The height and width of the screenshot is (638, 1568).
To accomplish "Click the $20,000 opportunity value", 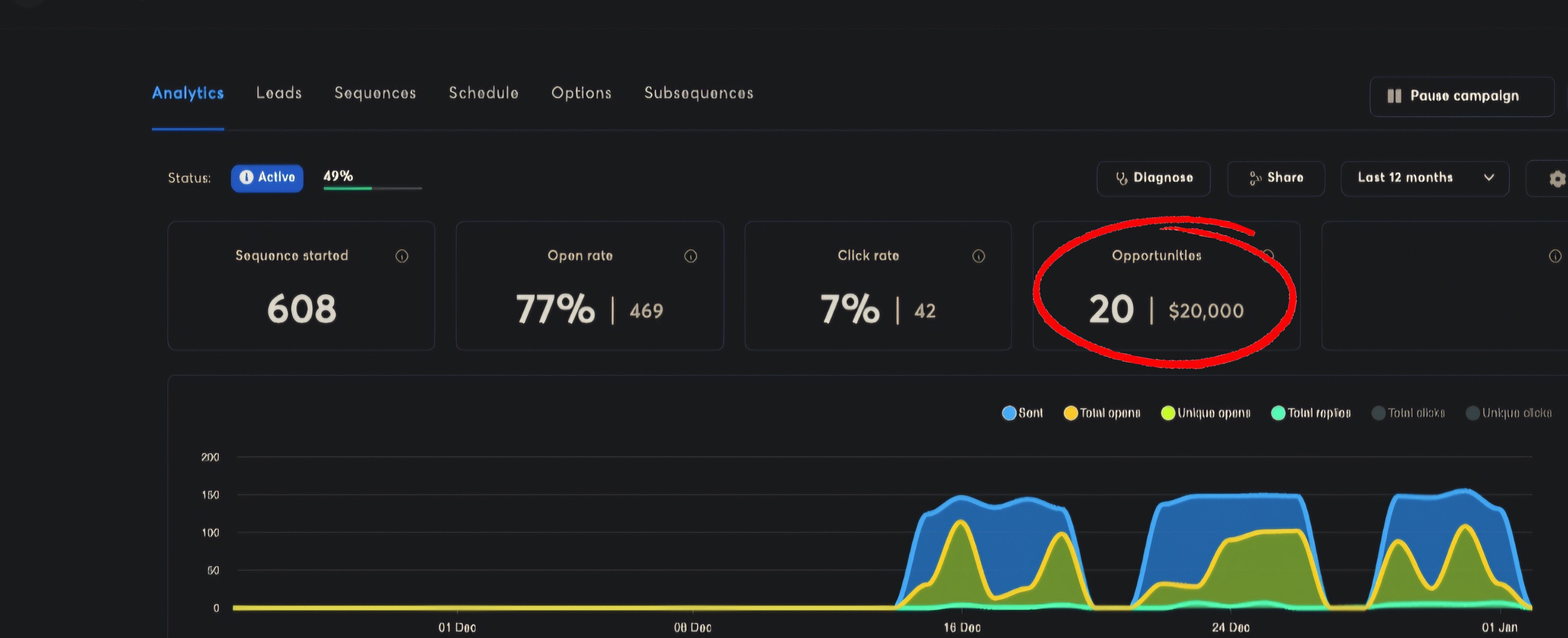I will 1206,311.
